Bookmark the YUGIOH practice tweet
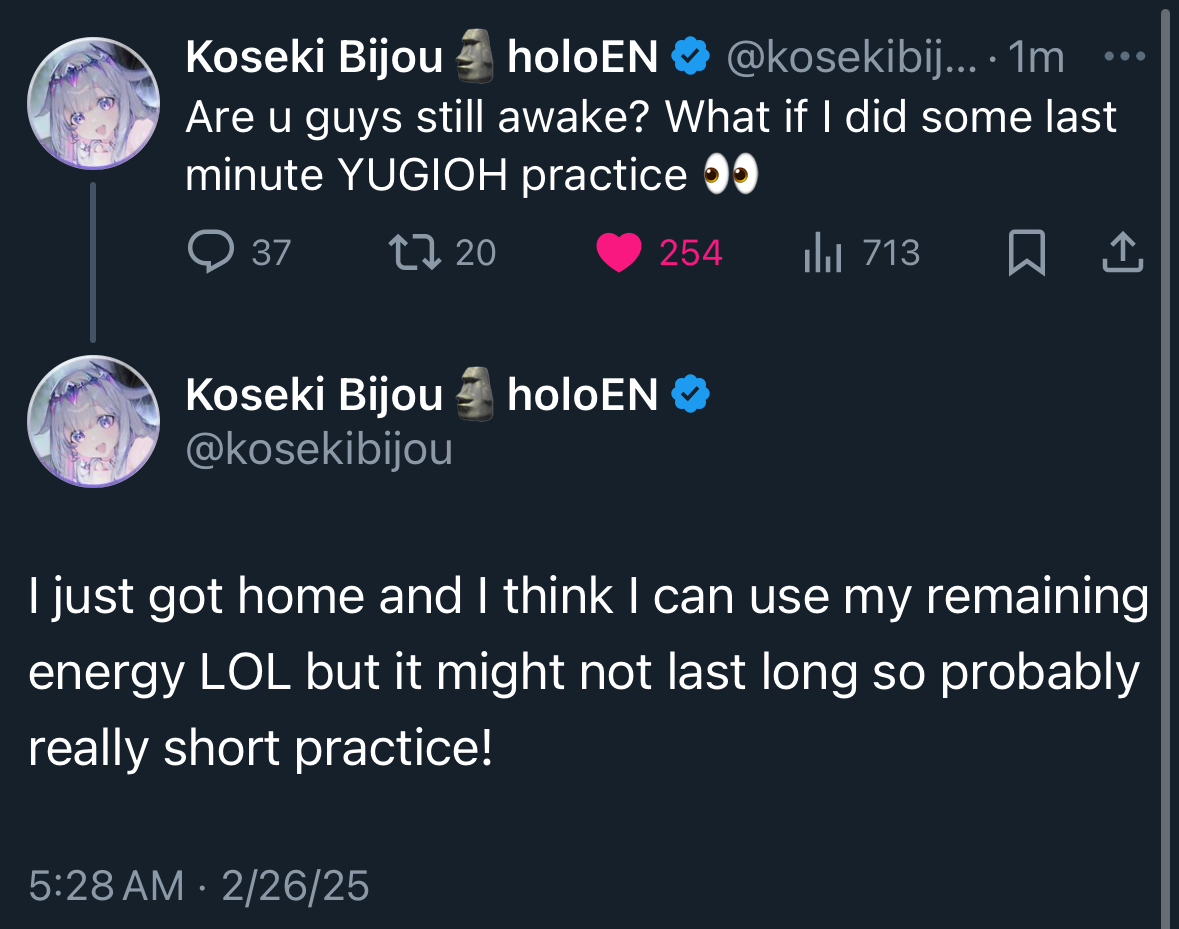Viewport: 1179px width, 929px height. [x=1026, y=252]
